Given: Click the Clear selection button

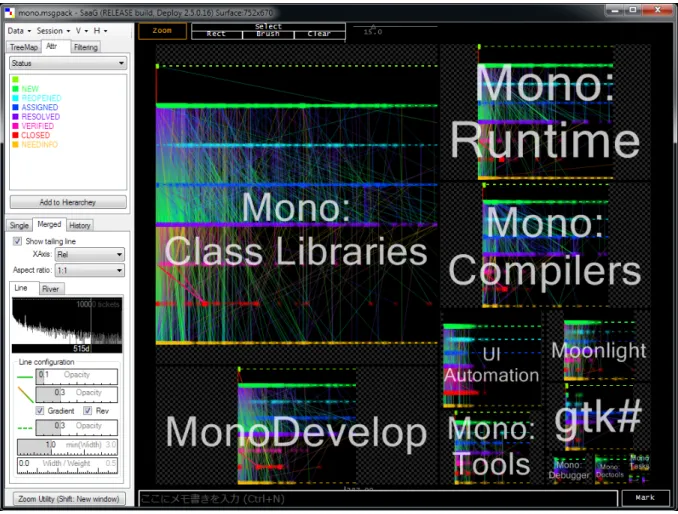Looking at the screenshot, I should [320, 34].
